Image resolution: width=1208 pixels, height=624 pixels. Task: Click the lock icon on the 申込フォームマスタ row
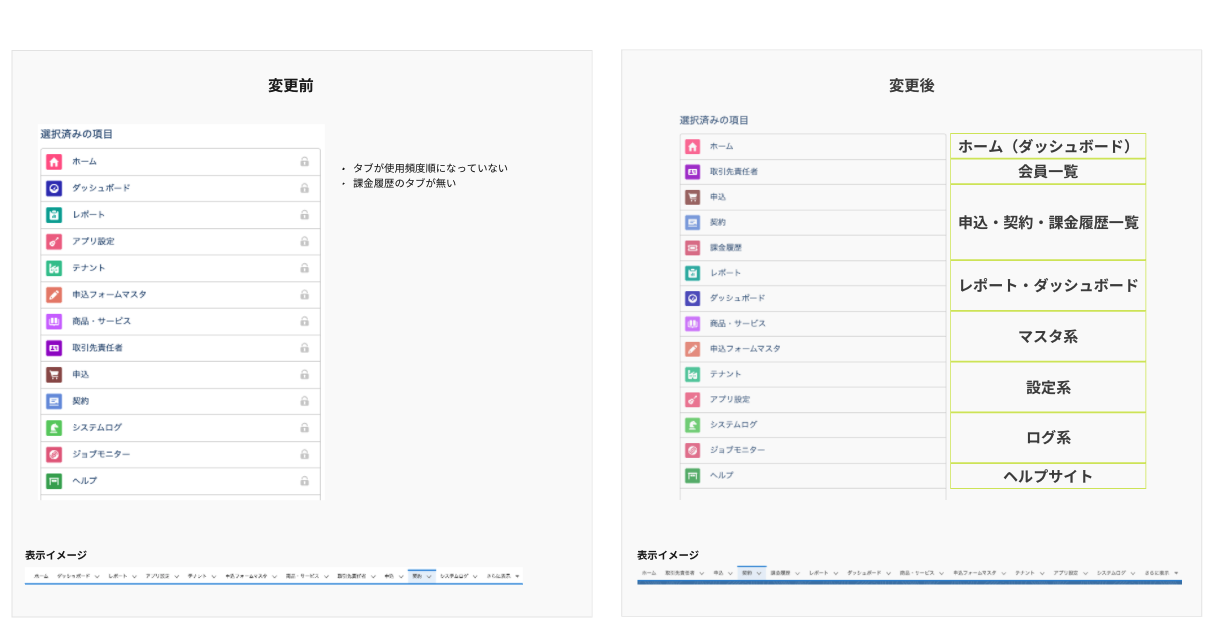[304, 295]
